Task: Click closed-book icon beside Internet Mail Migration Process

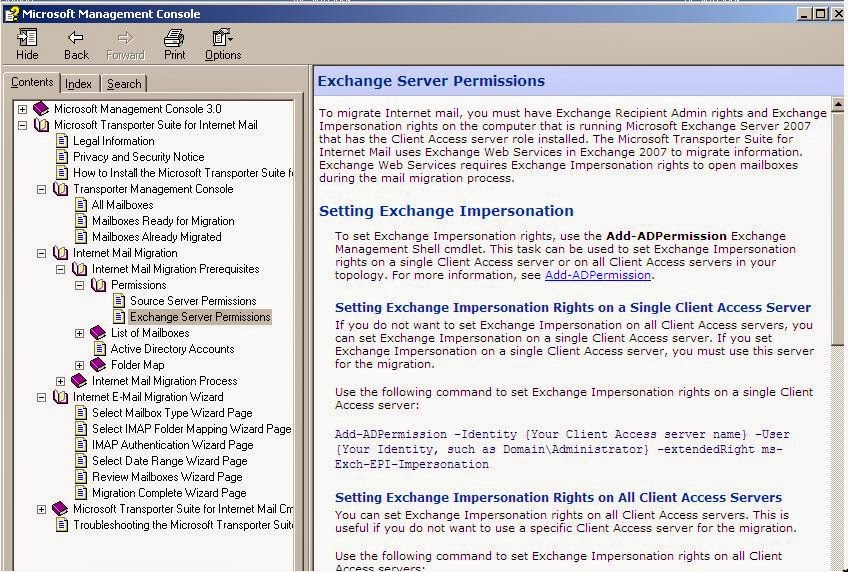Action: 79,381
